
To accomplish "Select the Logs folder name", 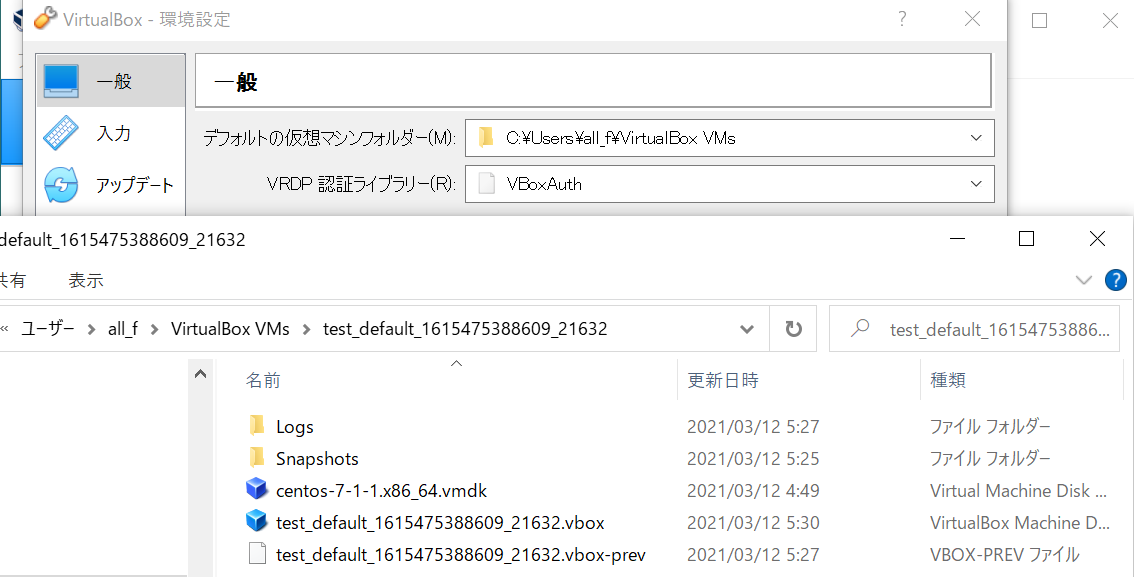I will [x=294, y=427].
